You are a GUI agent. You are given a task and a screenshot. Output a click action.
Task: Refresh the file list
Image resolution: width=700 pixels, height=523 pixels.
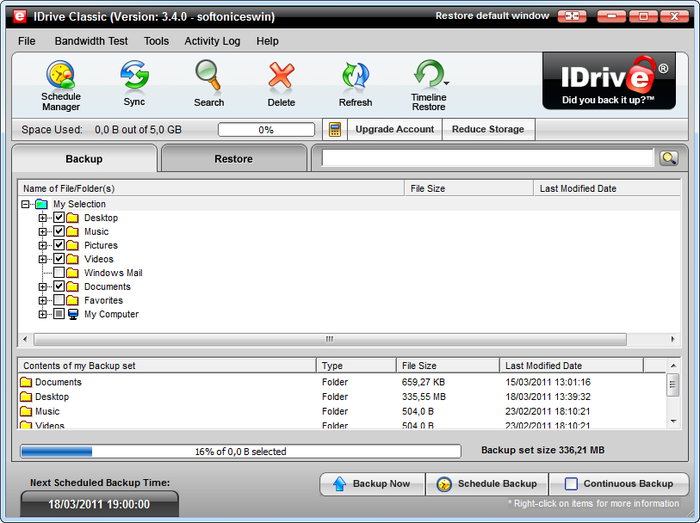pos(355,84)
